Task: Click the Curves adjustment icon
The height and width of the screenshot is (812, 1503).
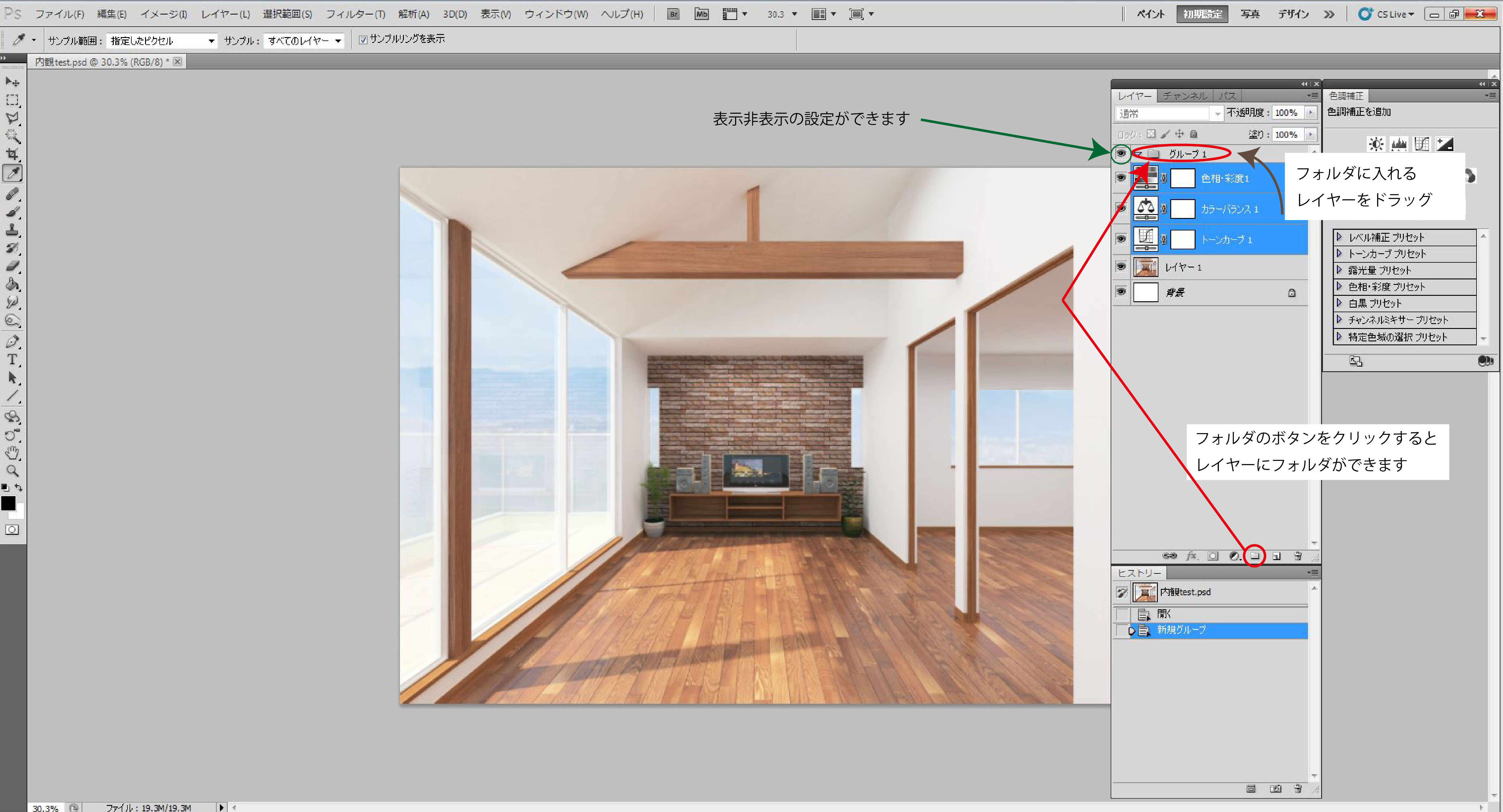Action: click(x=1421, y=144)
